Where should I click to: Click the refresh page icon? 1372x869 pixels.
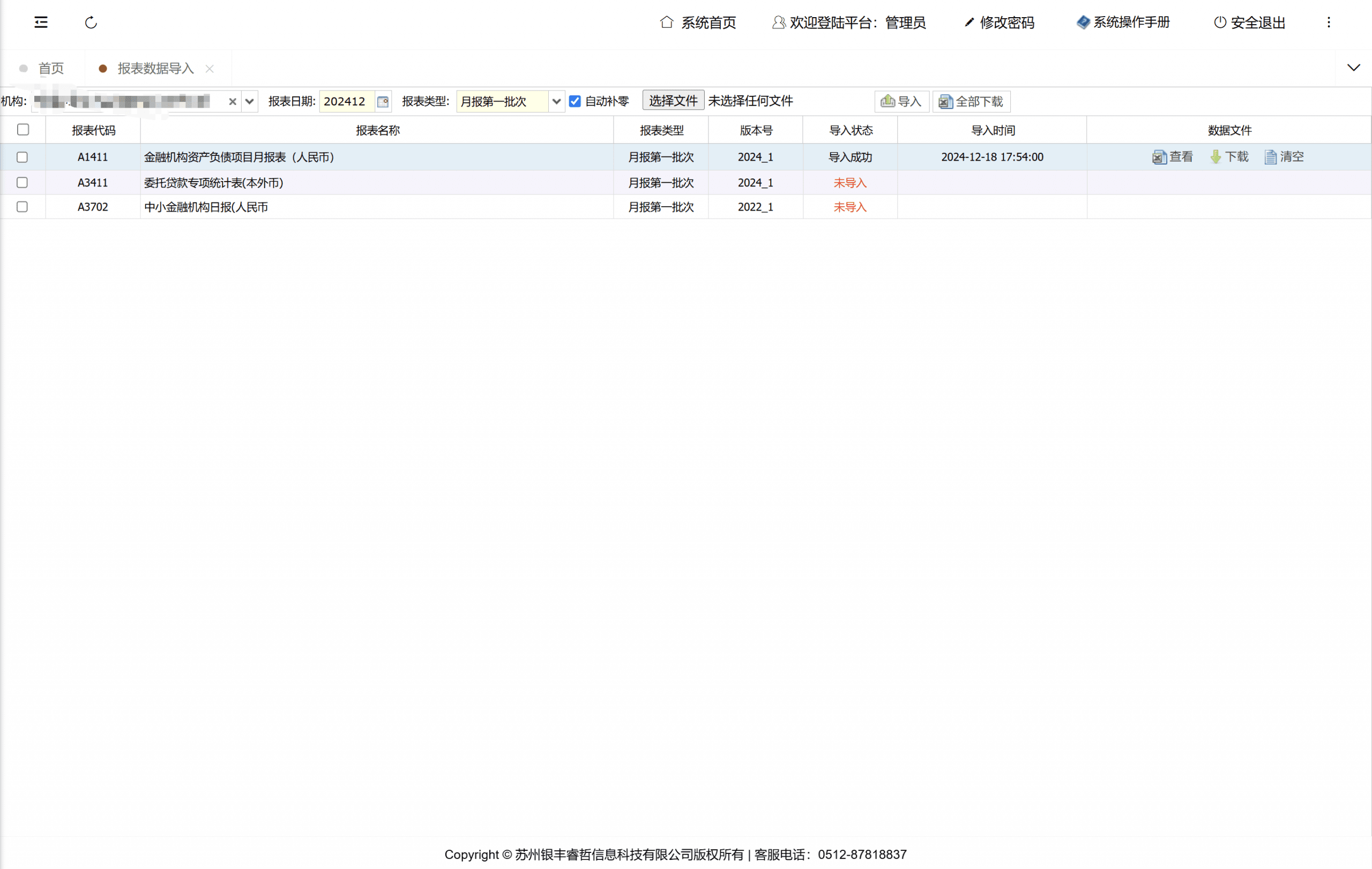coord(91,23)
